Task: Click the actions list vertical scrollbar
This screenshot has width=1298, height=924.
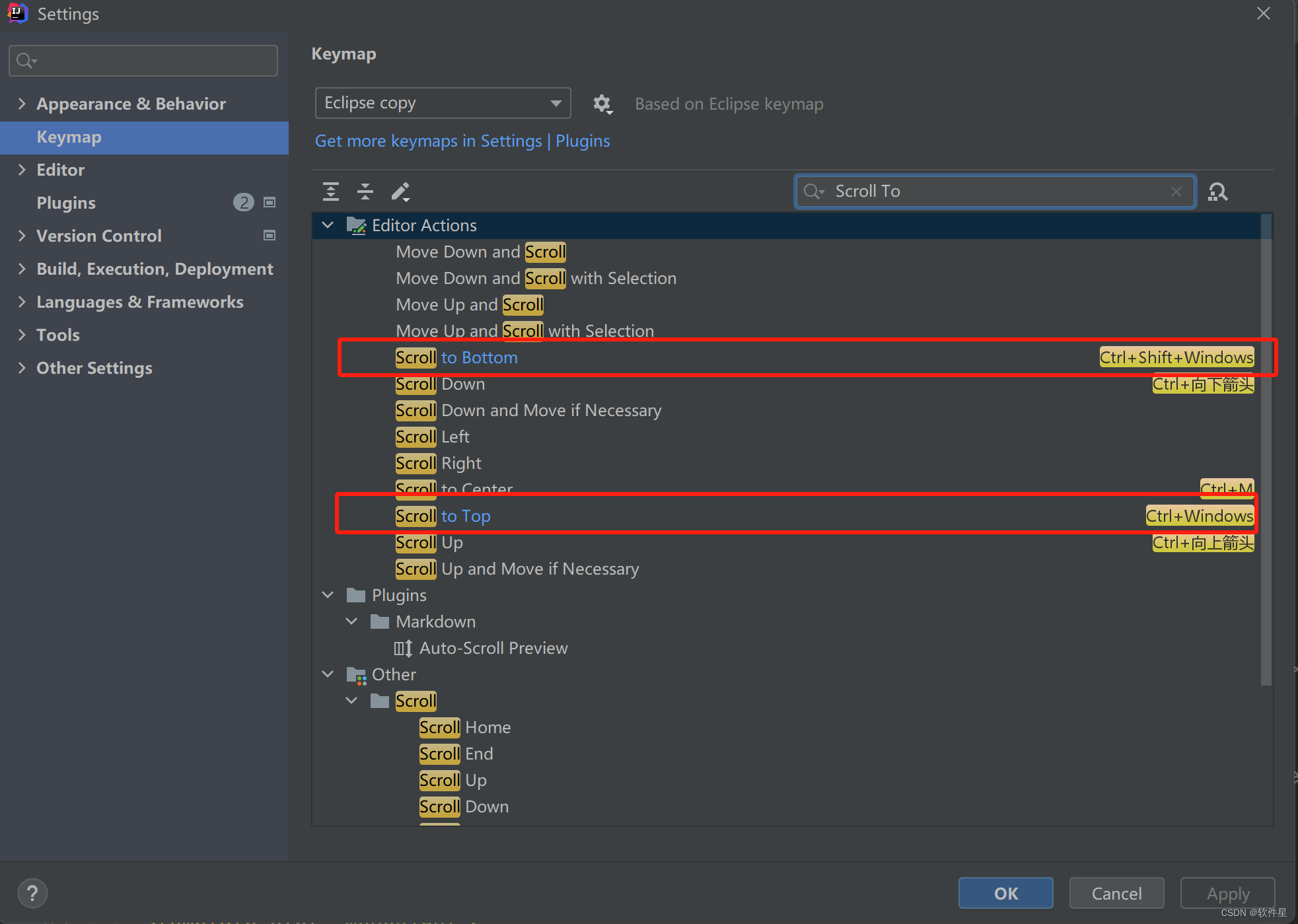Action: (1266, 449)
